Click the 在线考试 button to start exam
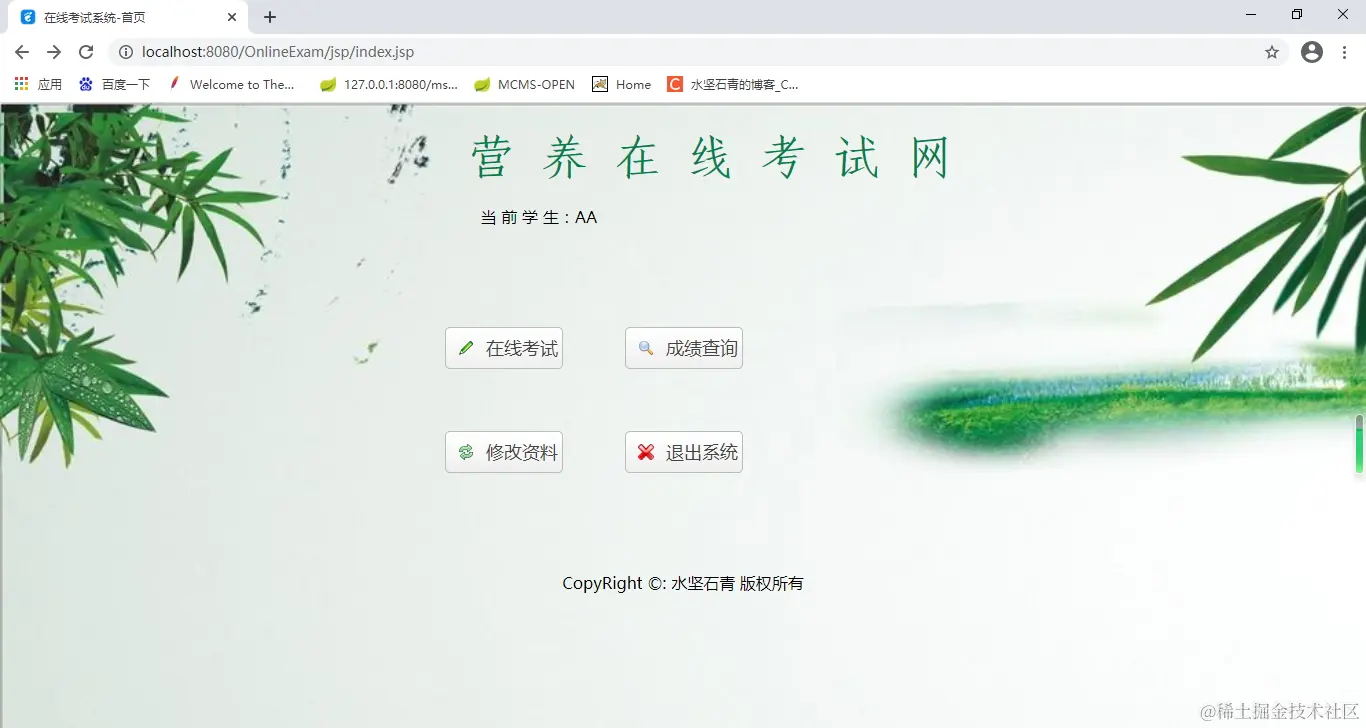 tap(503, 347)
